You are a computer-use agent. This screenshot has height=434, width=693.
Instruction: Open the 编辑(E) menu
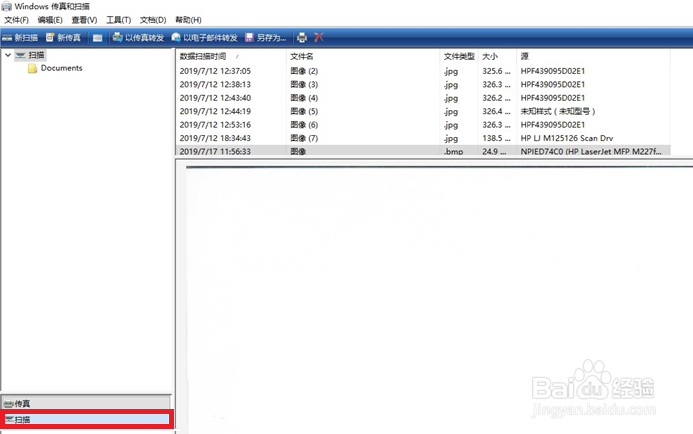click(50, 20)
